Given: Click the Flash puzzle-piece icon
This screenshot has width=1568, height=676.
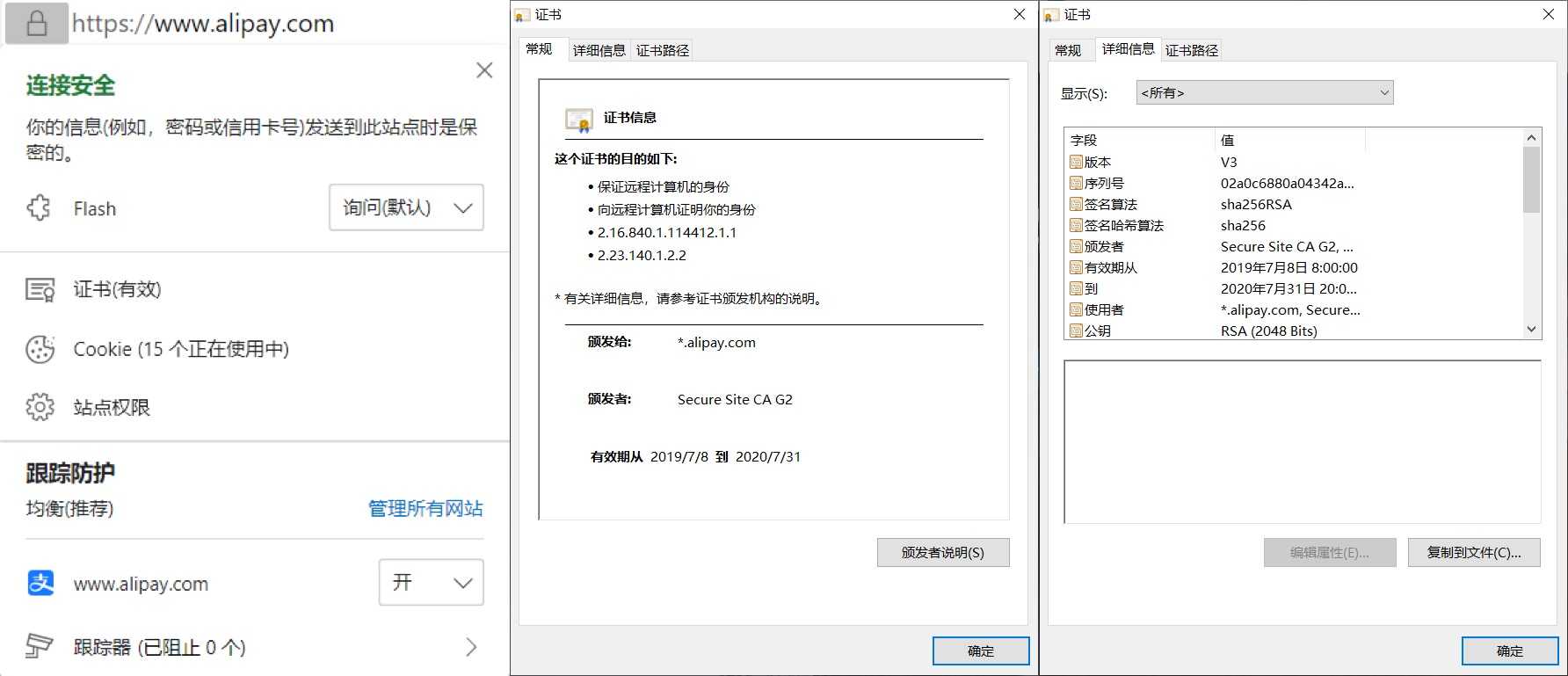Looking at the screenshot, I should coord(40,208).
